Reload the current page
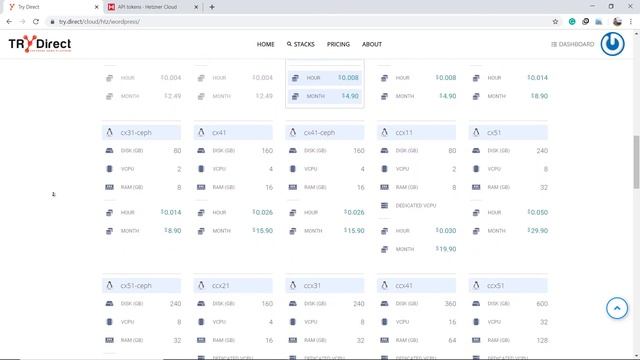 (x=36, y=22)
